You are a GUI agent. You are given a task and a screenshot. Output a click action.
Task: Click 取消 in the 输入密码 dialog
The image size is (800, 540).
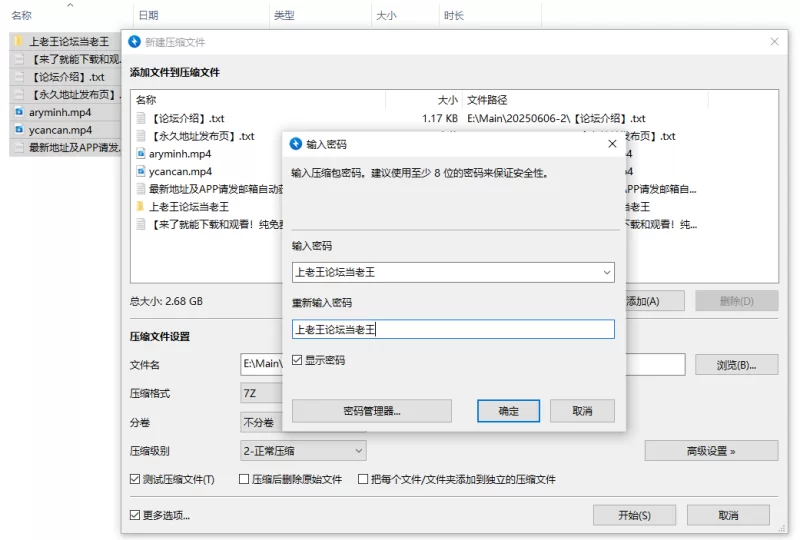pyautogui.click(x=582, y=411)
